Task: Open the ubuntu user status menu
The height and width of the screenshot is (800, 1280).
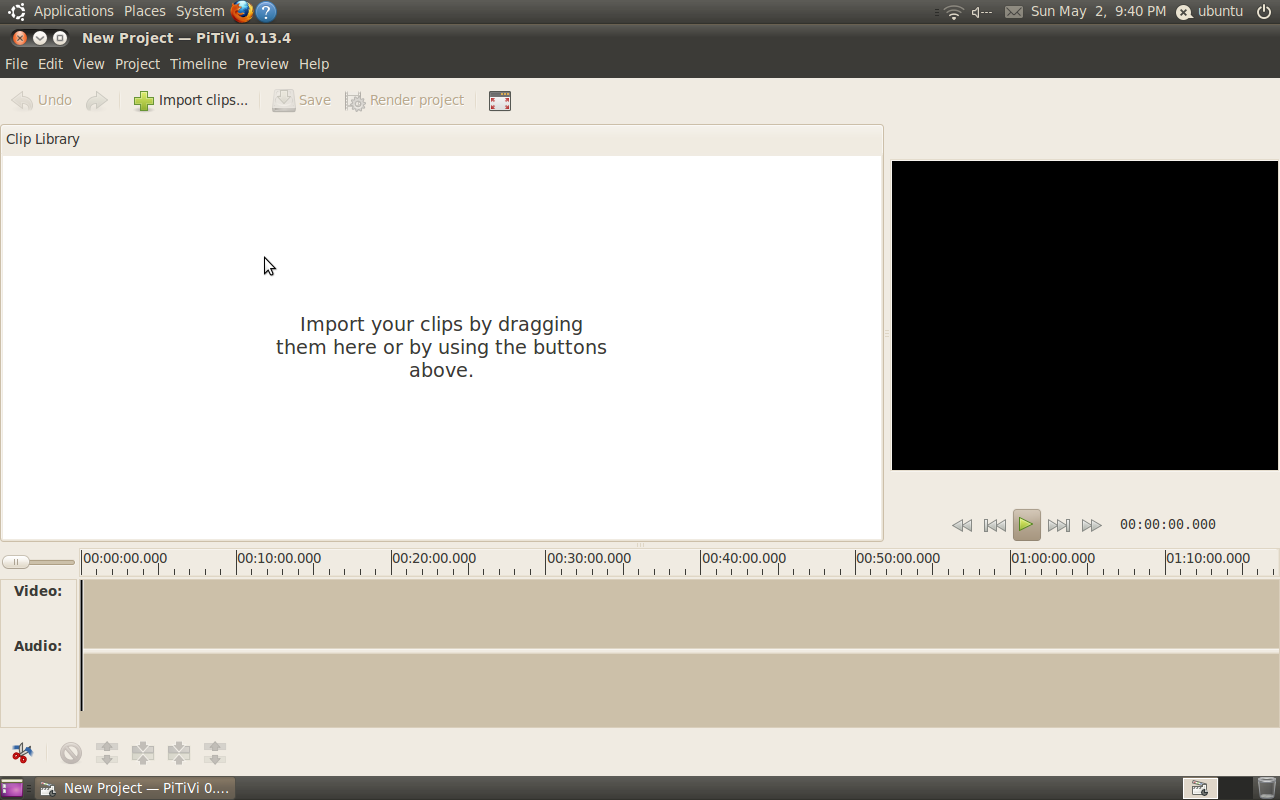Action: 1209,11
